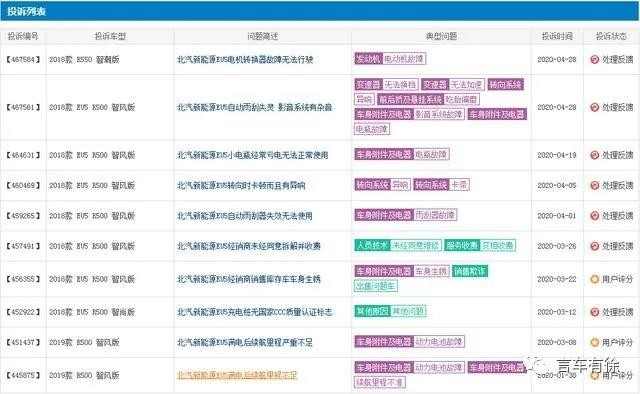The height and width of the screenshot is (394, 640).
Task: Click the 出售问题车 tag in row 456355
Action: (376, 286)
